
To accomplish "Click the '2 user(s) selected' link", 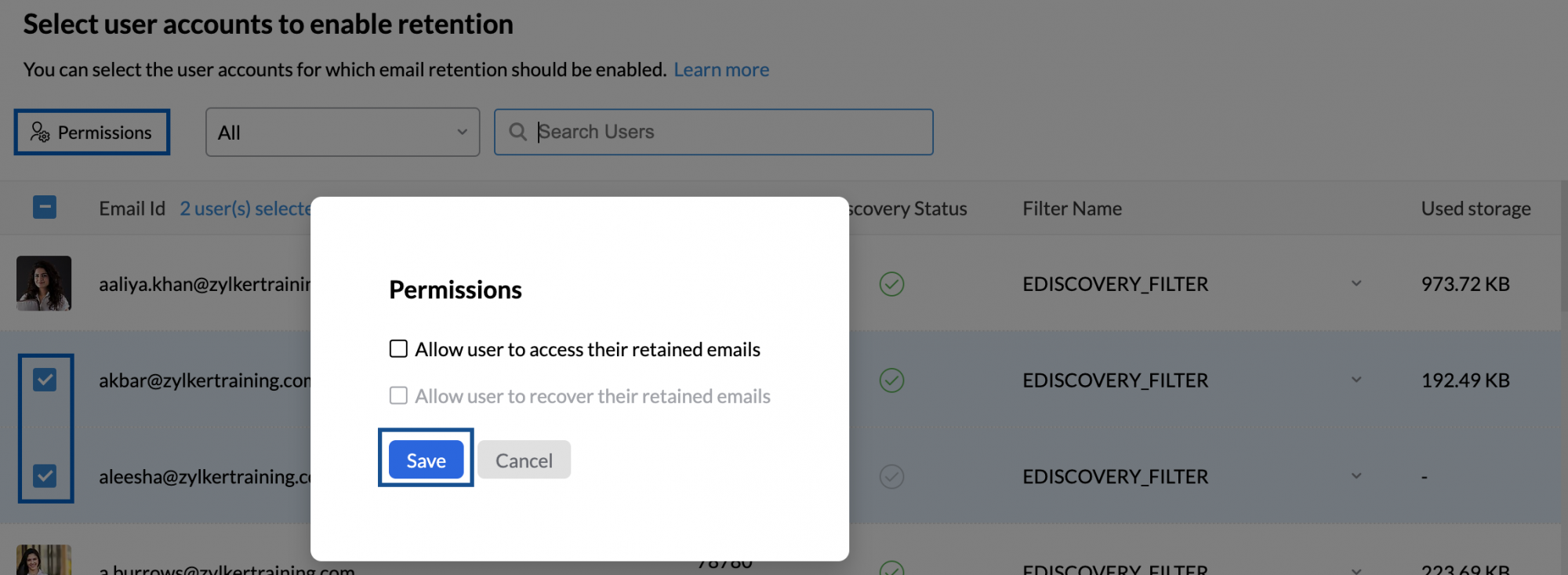I will [243, 208].
